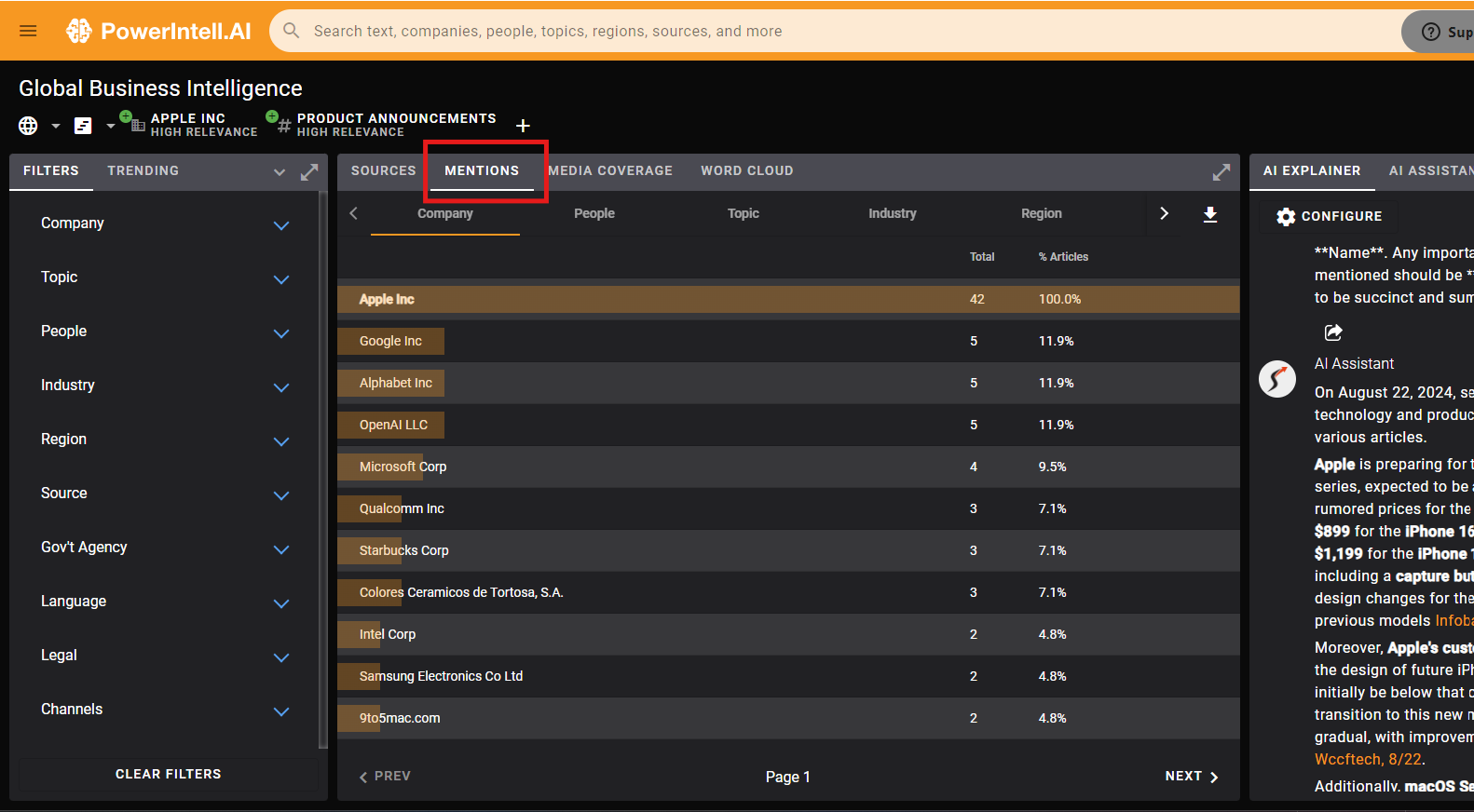Select the Alphabet Inc row
Image resolution: width=1474 pixels, height=812 pixels.
pos(788,384)
